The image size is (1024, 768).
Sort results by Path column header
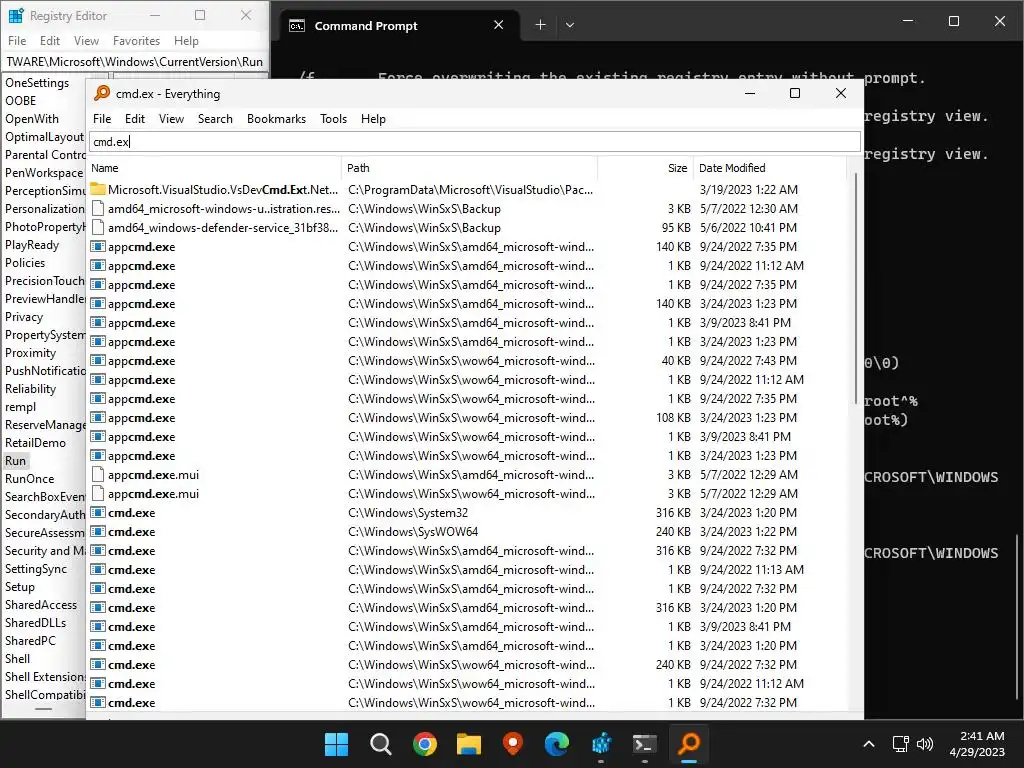[470, 168]
